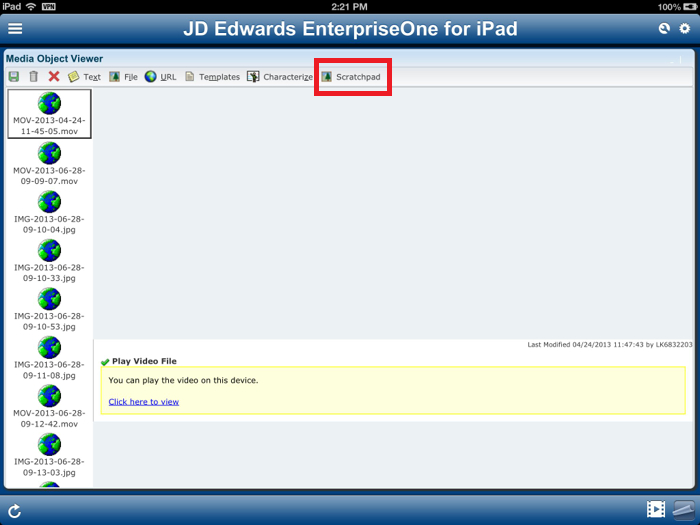The width and height of the screenshot is (700, 525).
Task: Open Templates in the toolbar
Action: click(212, 77)
